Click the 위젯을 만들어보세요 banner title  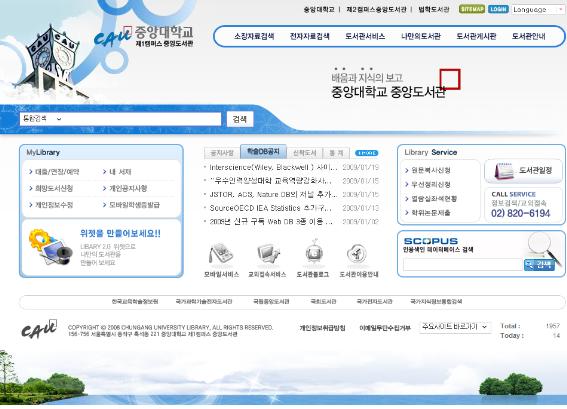pos(120,234)
